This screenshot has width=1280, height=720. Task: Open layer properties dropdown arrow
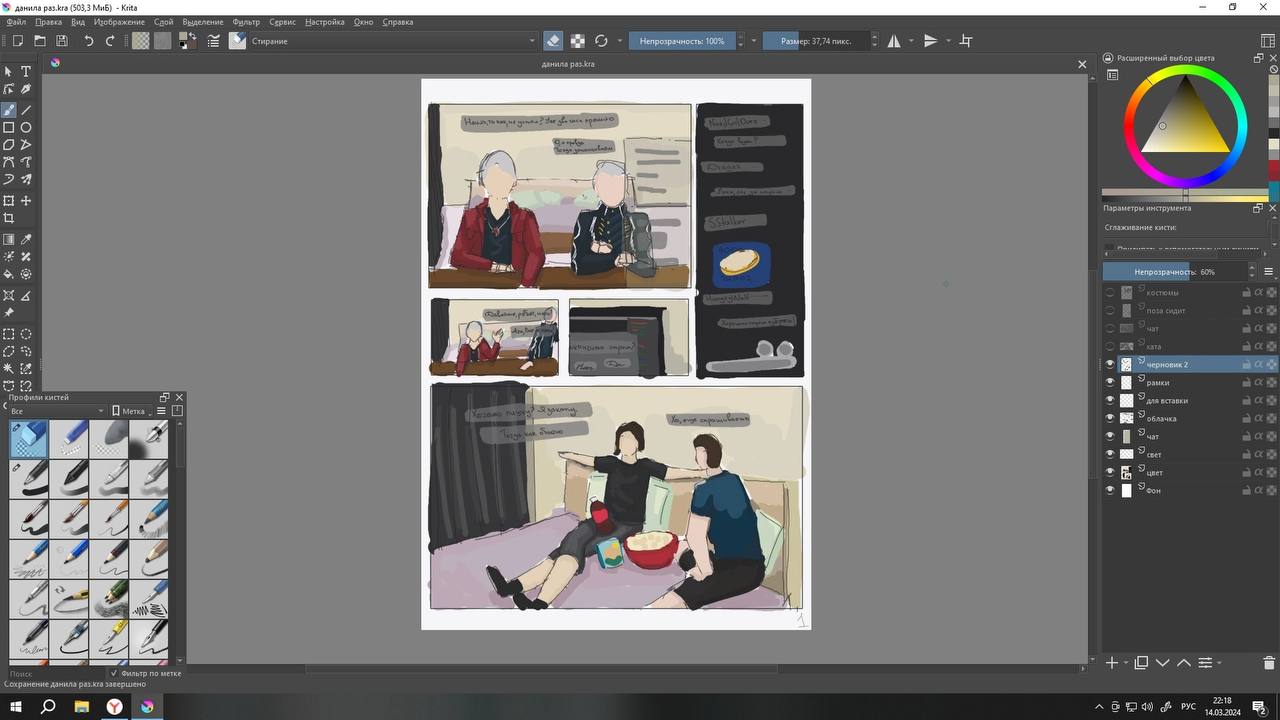[1220, 662]
